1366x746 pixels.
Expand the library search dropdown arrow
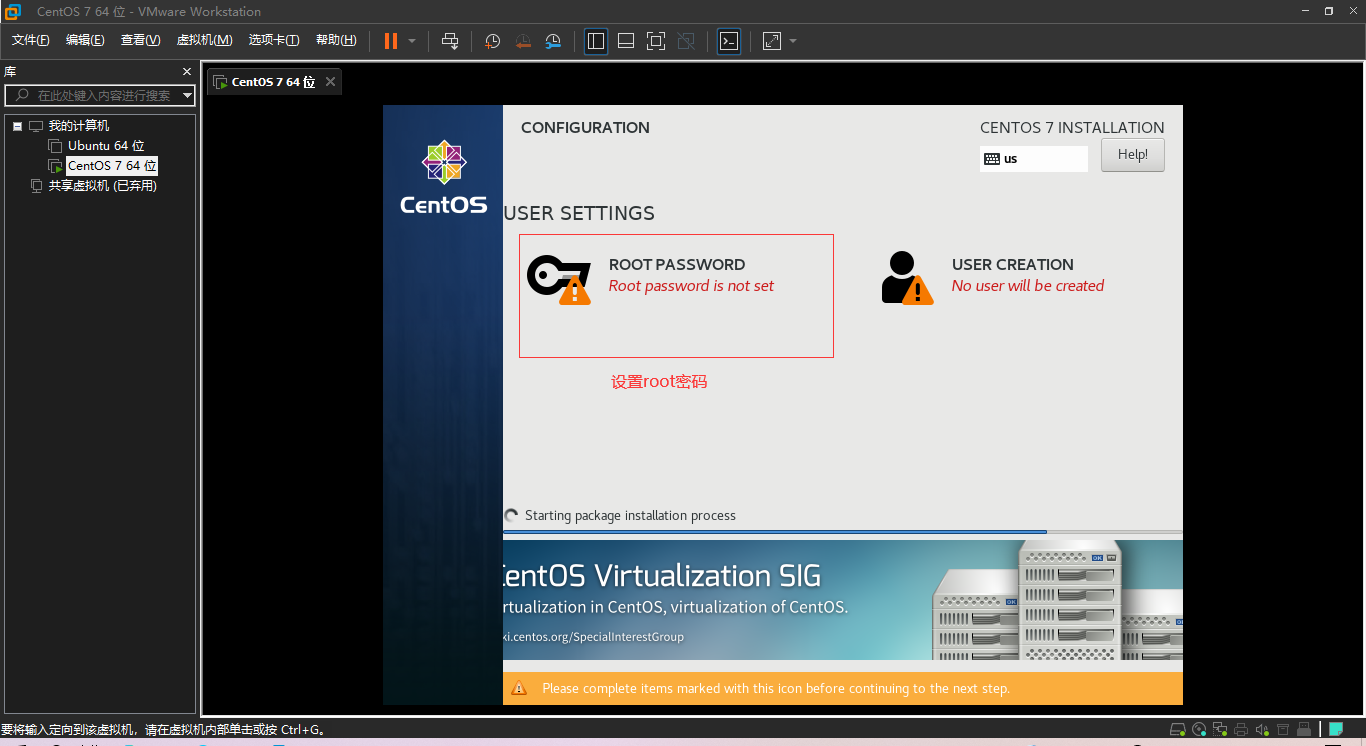[x=187, y=95]
